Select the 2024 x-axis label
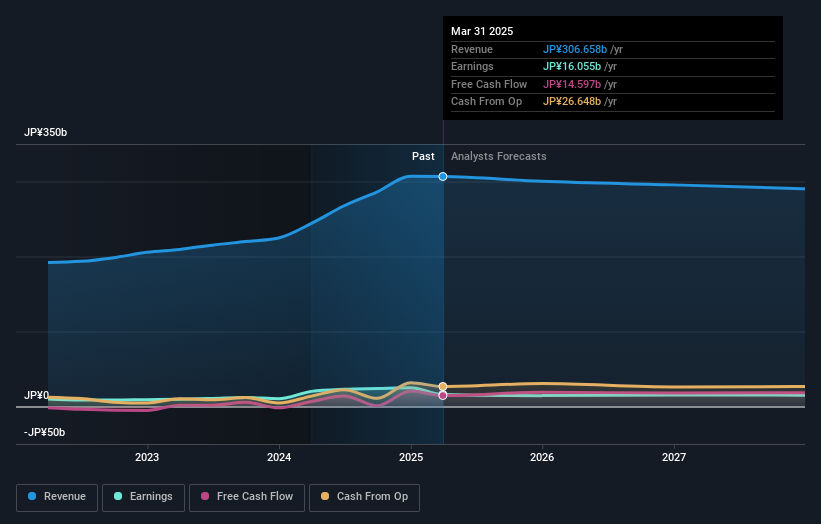 [279, 457]
